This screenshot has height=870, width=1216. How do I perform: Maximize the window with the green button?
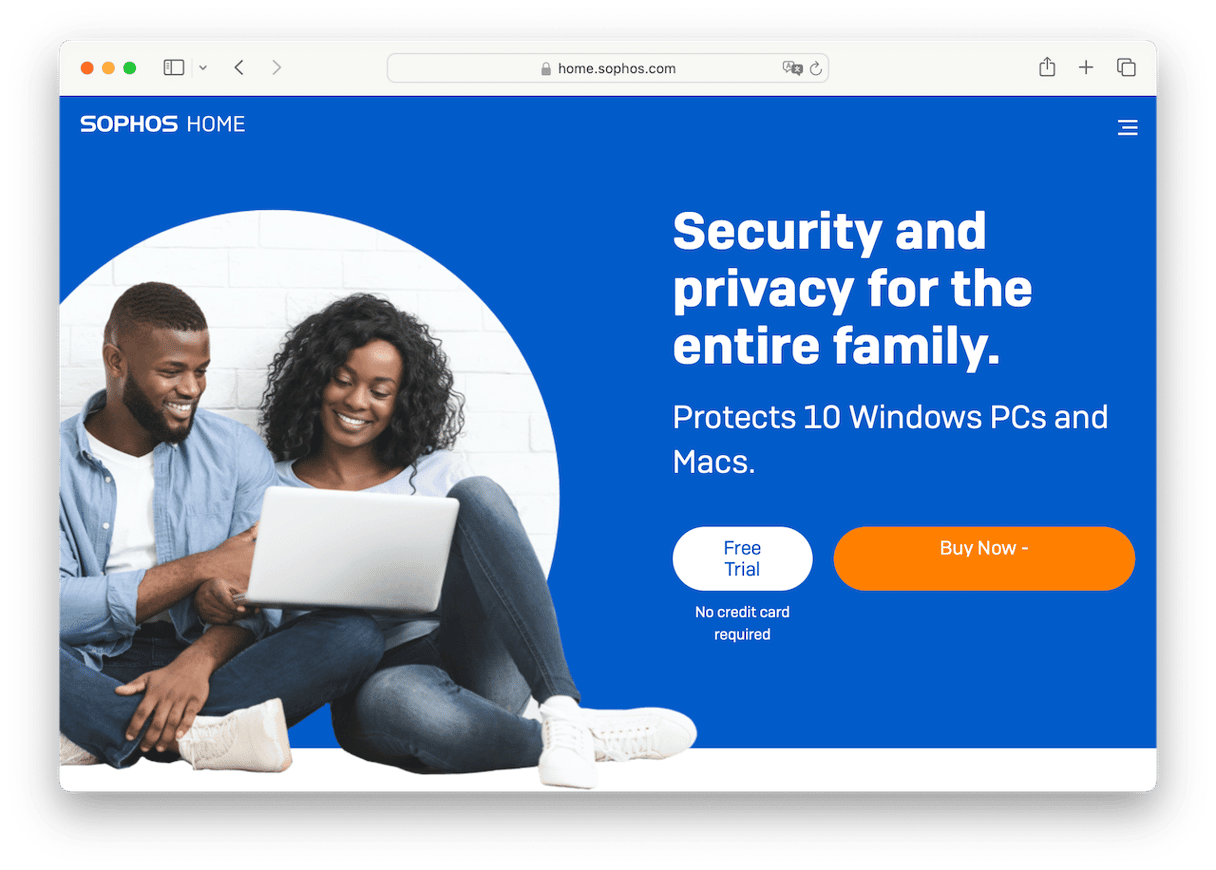point(130,68)
